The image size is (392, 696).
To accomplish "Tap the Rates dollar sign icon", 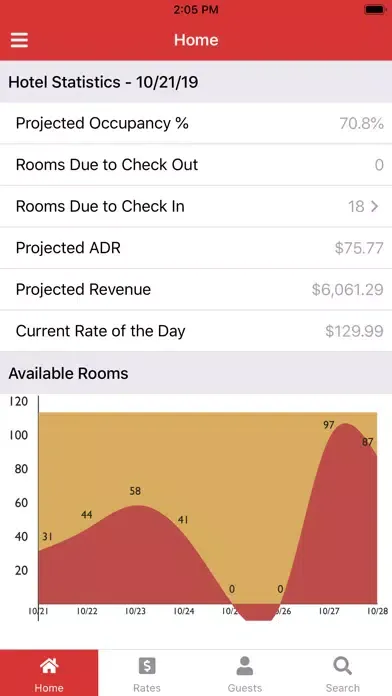I will 147,666.
